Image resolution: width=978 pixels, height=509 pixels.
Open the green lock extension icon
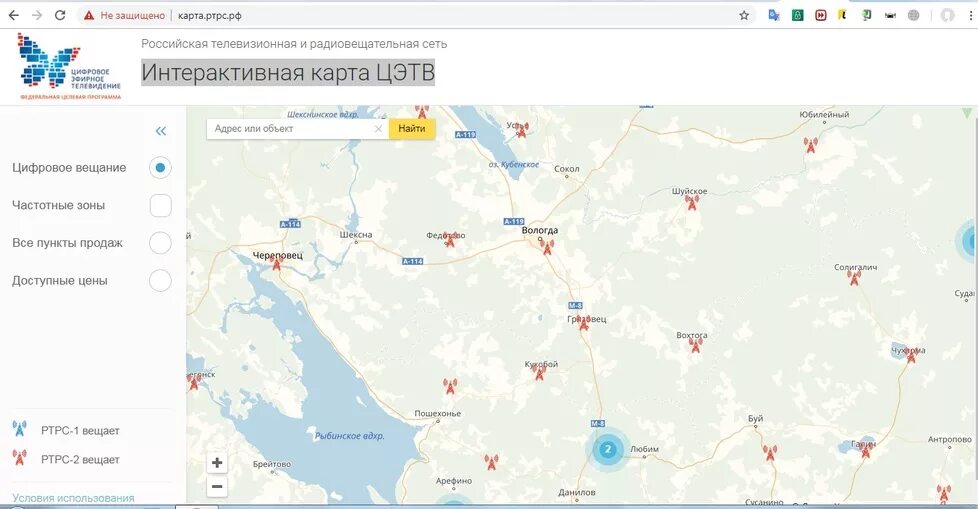click(797, 16)
